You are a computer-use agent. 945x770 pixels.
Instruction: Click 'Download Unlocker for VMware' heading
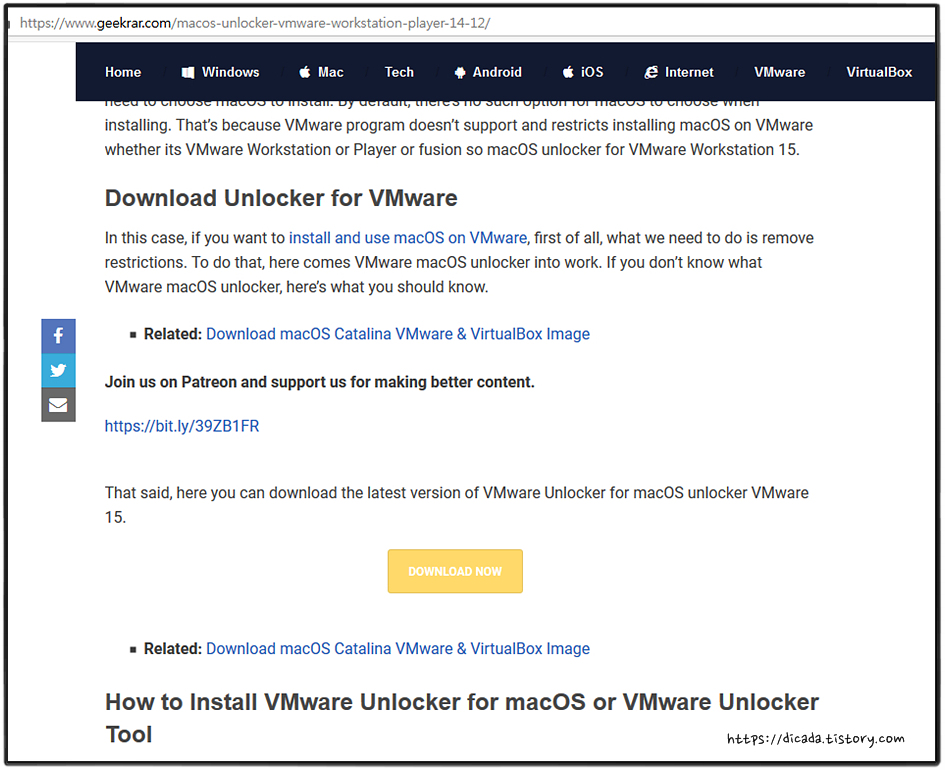281,198
